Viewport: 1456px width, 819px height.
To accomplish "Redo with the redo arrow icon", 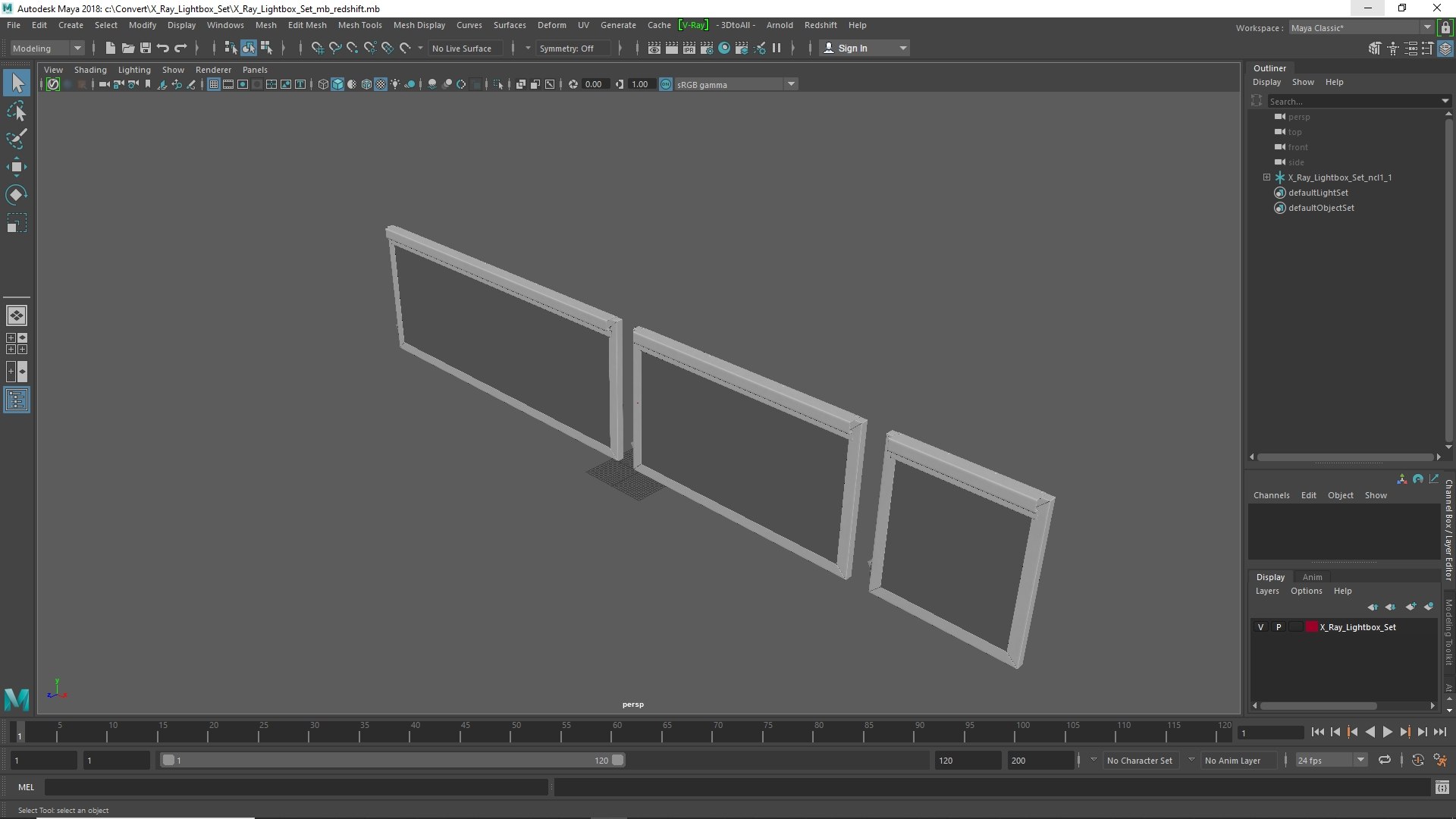I will (x=180, y=48).
